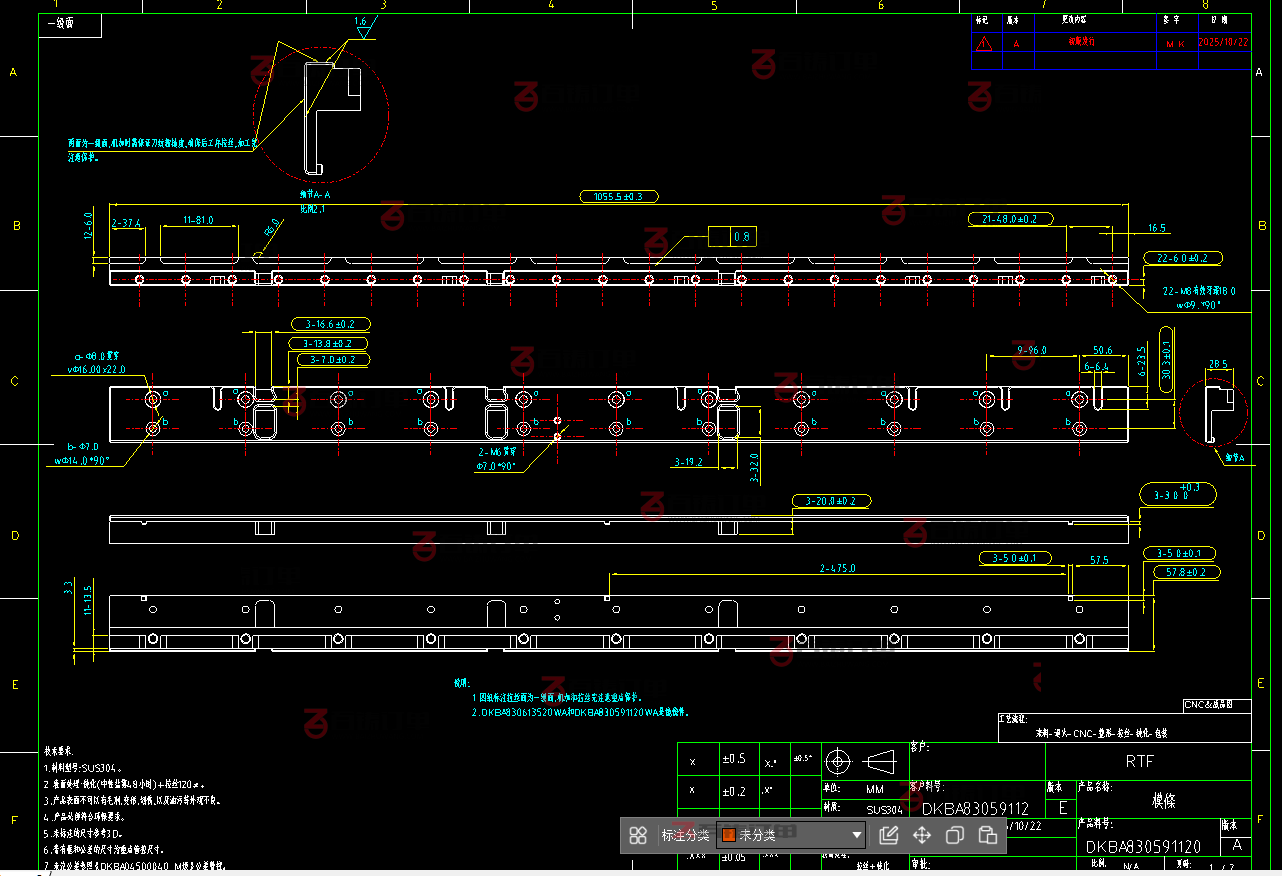1282x876 pixels.
Task: Select the move crosshair arrows icon
Action: pyautogui.click(x=922, y=835)
